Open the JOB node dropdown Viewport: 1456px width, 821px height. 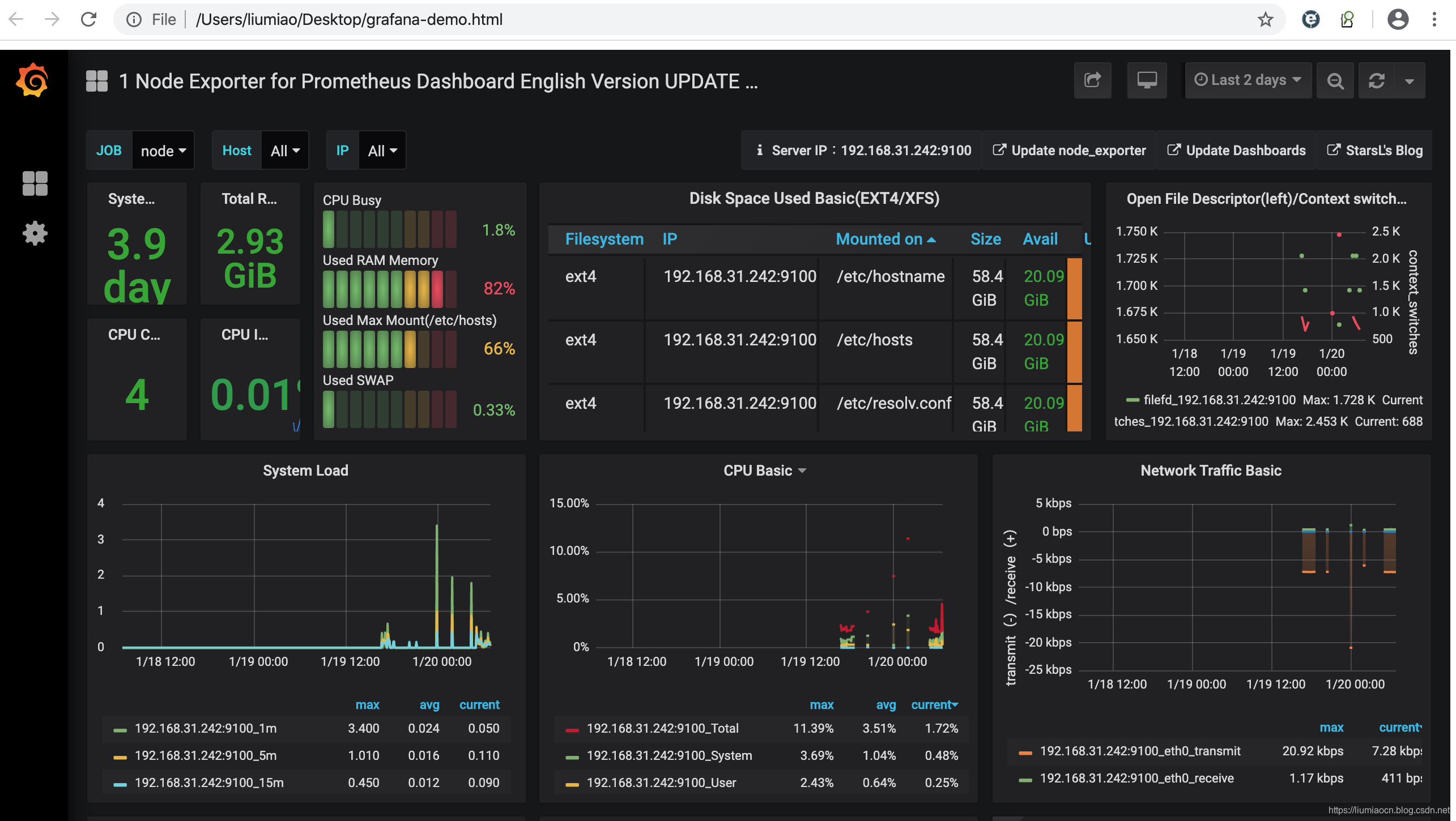(163, 151)
